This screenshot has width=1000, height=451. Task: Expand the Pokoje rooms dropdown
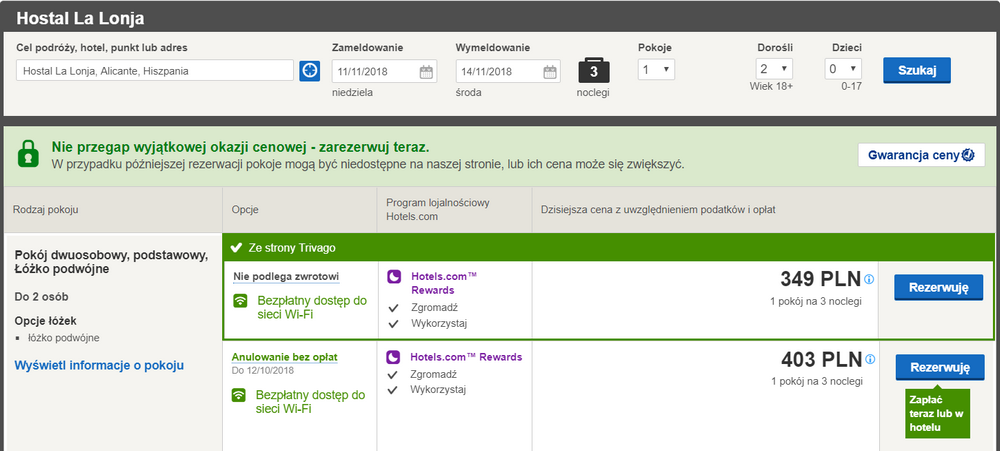(657, 69)
